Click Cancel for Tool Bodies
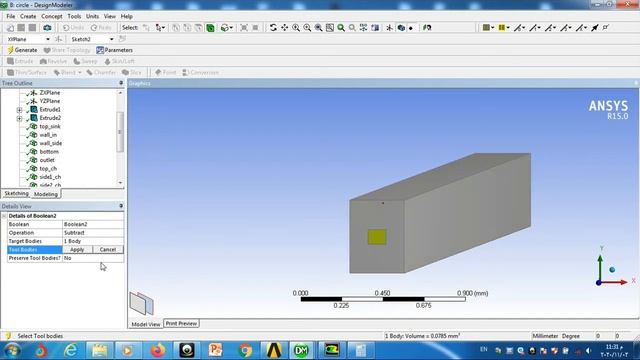This screenshot has height=360, width=640. [108, 249]
